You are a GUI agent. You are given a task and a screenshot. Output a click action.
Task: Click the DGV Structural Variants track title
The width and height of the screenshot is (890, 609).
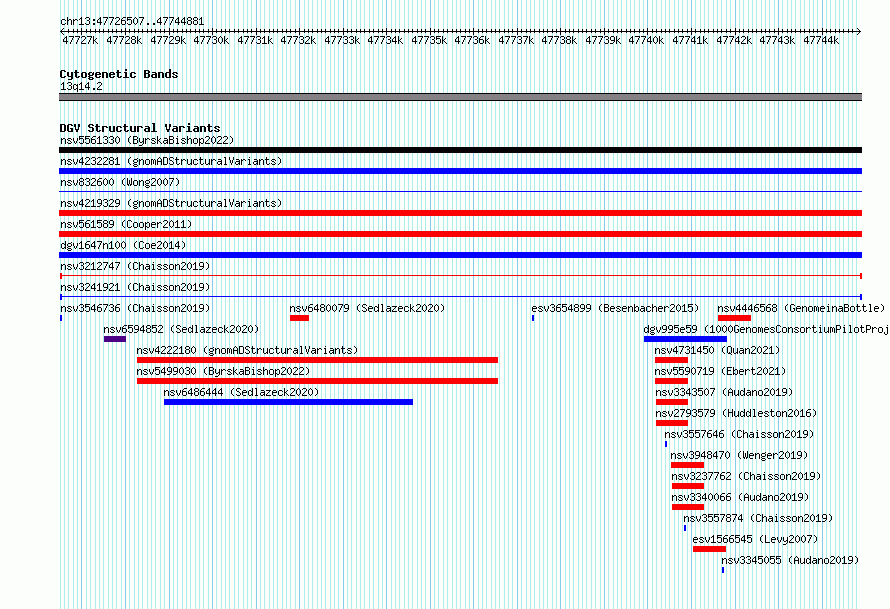pyautogui.click(x=140, y=128)
